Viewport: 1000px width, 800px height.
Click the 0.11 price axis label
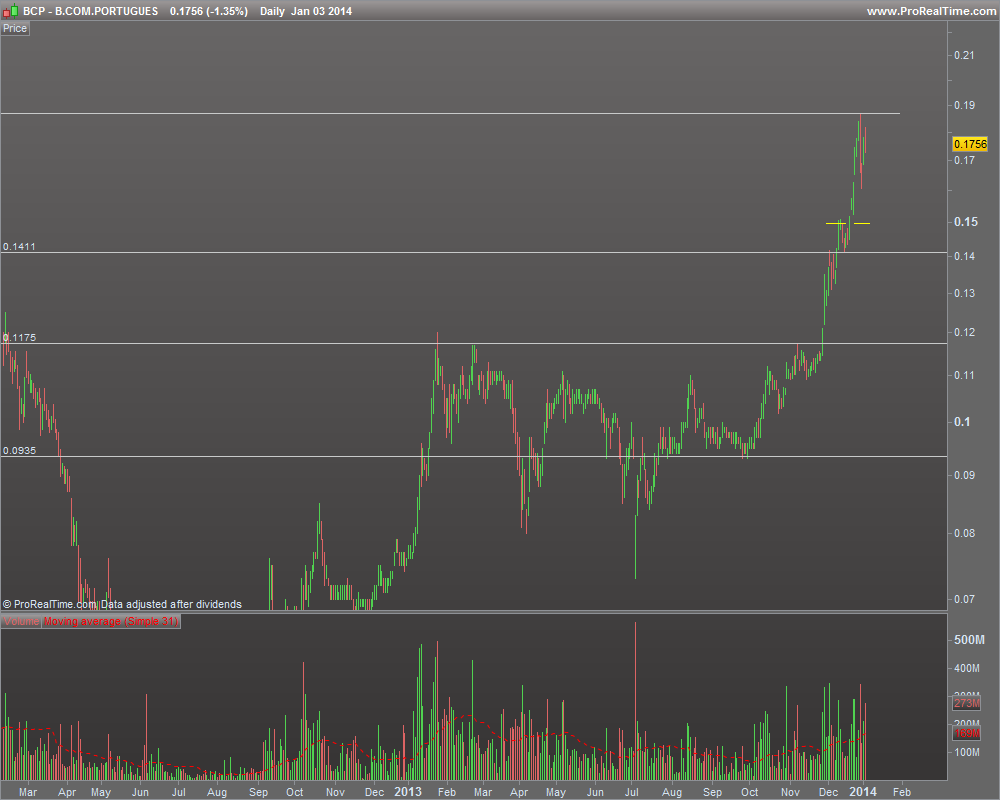964,375
